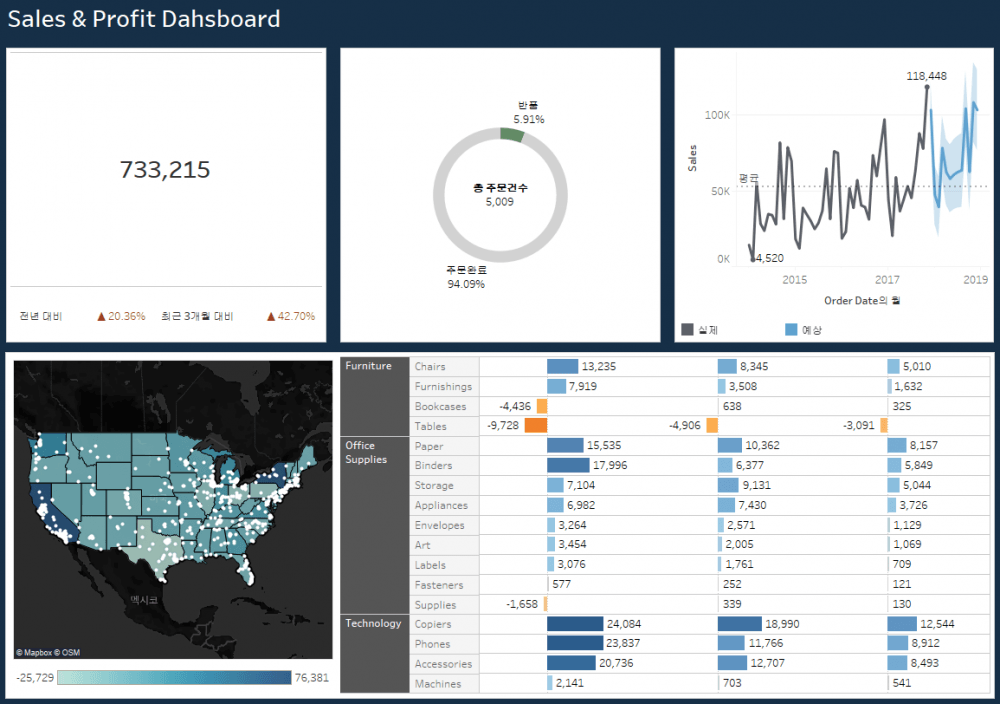Click the up triangle beside 20.36%
1000x704 pixels.
101,317
